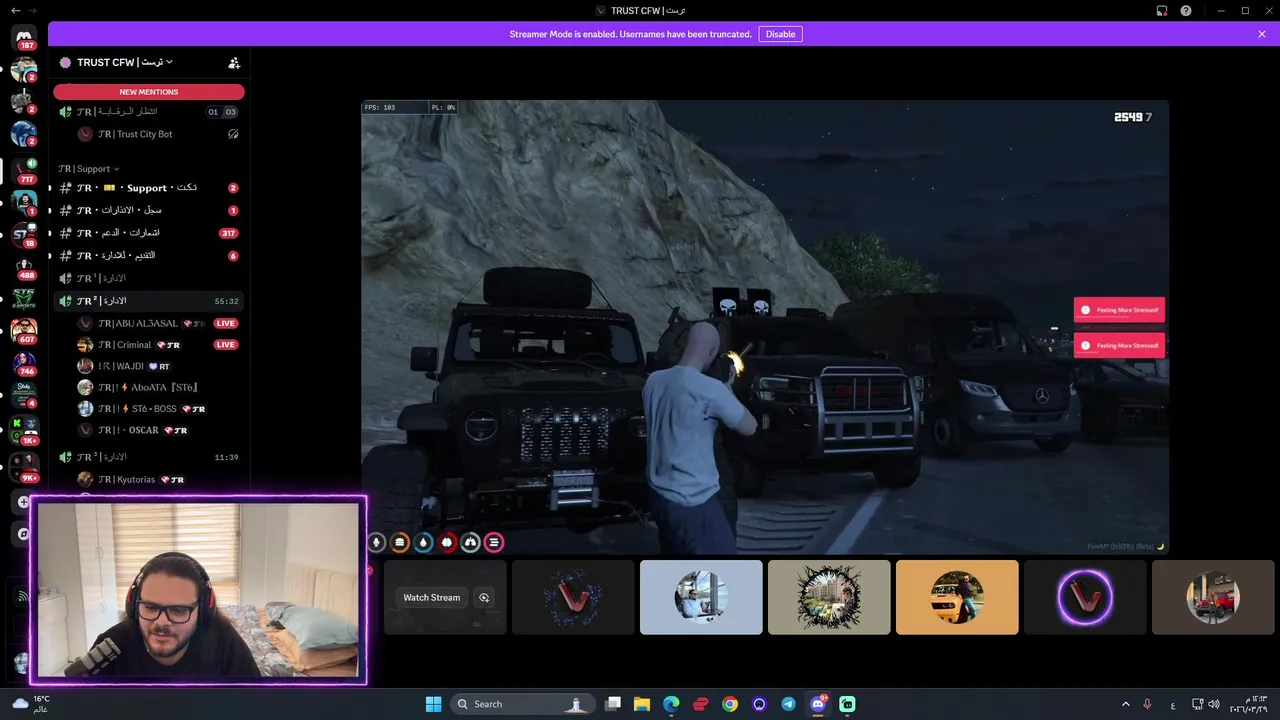The height and width of the screenshot is (720, 1280).
Task: Click LIVE badge next to ABU AL3ASAL
Action: coord(226,323)
